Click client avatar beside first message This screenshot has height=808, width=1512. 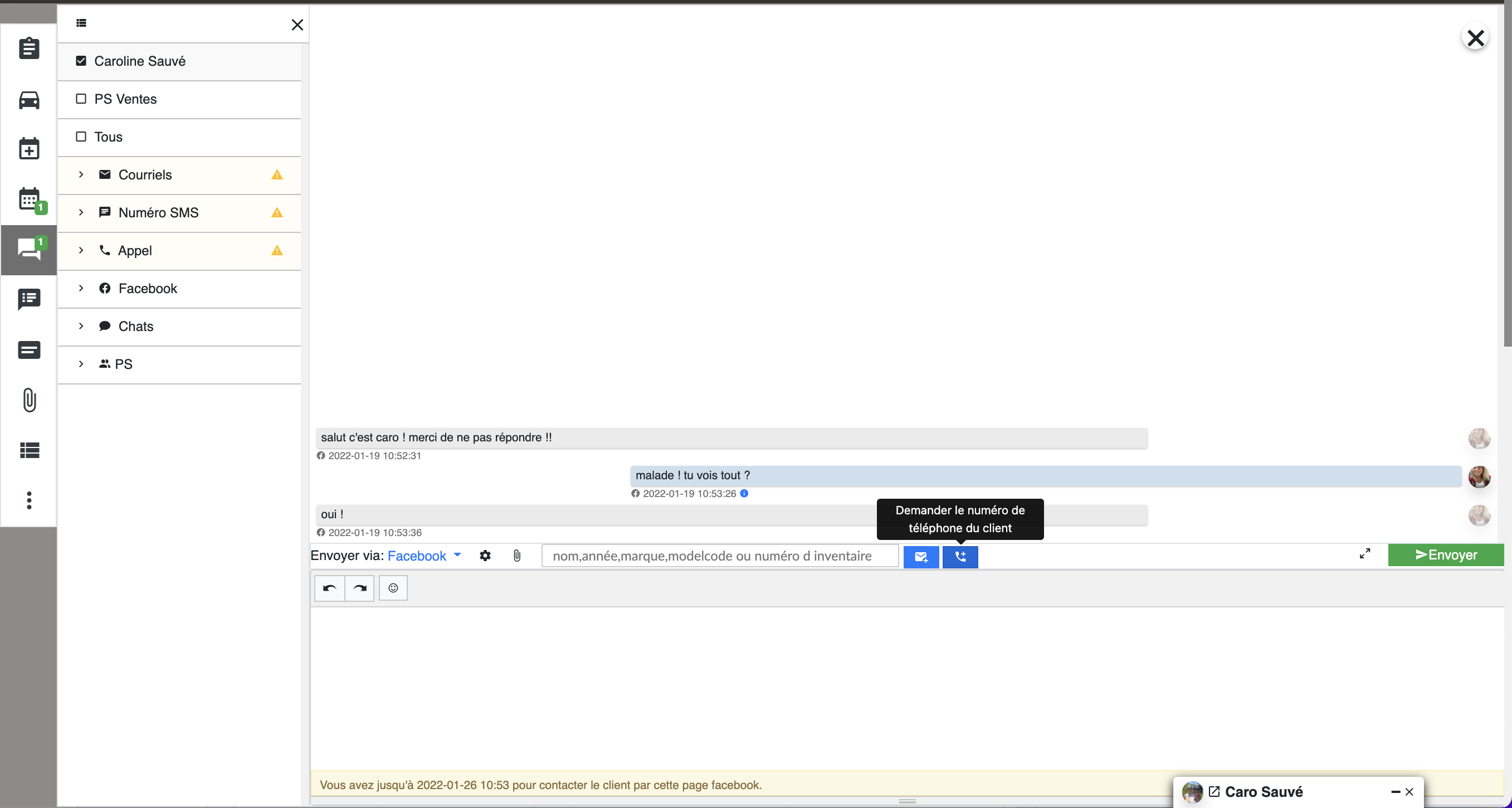click(1479, 439)
